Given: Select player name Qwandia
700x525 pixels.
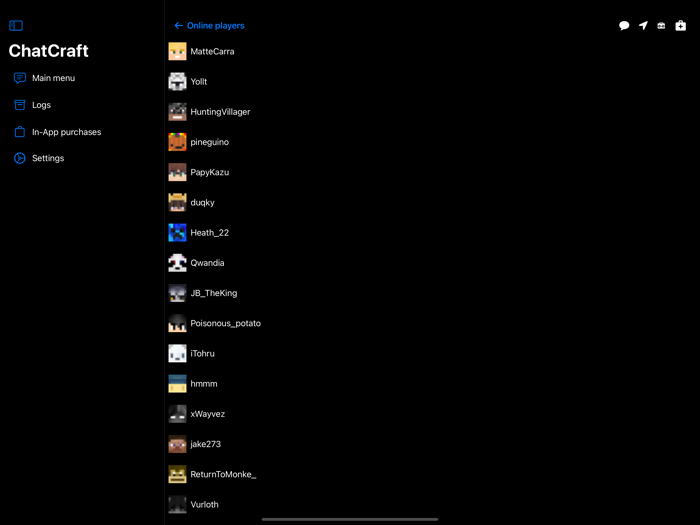Looking at the screenshot, I should click(207, 263).
